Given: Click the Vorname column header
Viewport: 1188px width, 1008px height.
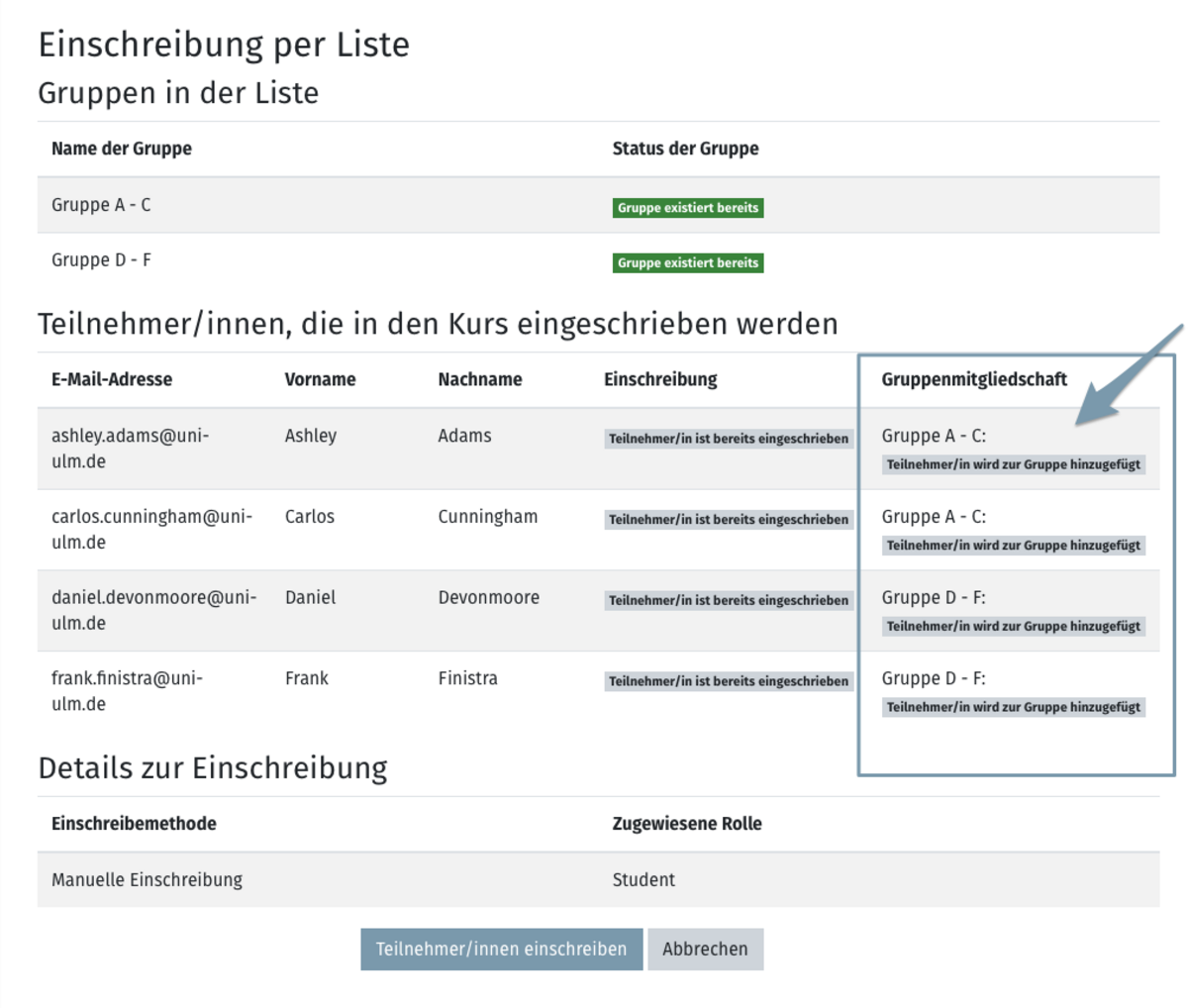Looking at the screenshot, I should (320, 379).
